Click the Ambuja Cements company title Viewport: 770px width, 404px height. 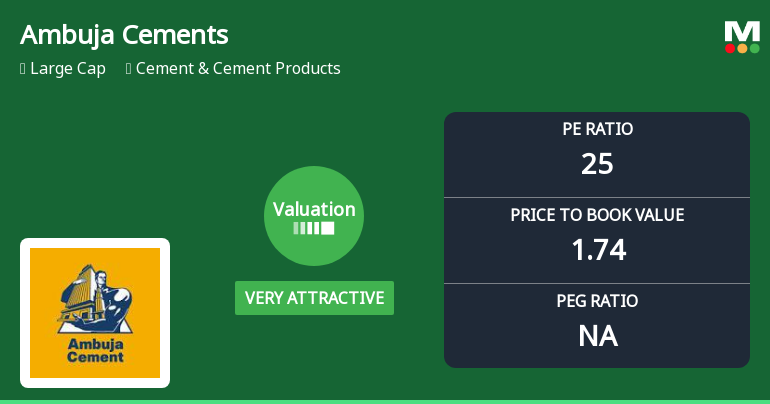point(124,35)
